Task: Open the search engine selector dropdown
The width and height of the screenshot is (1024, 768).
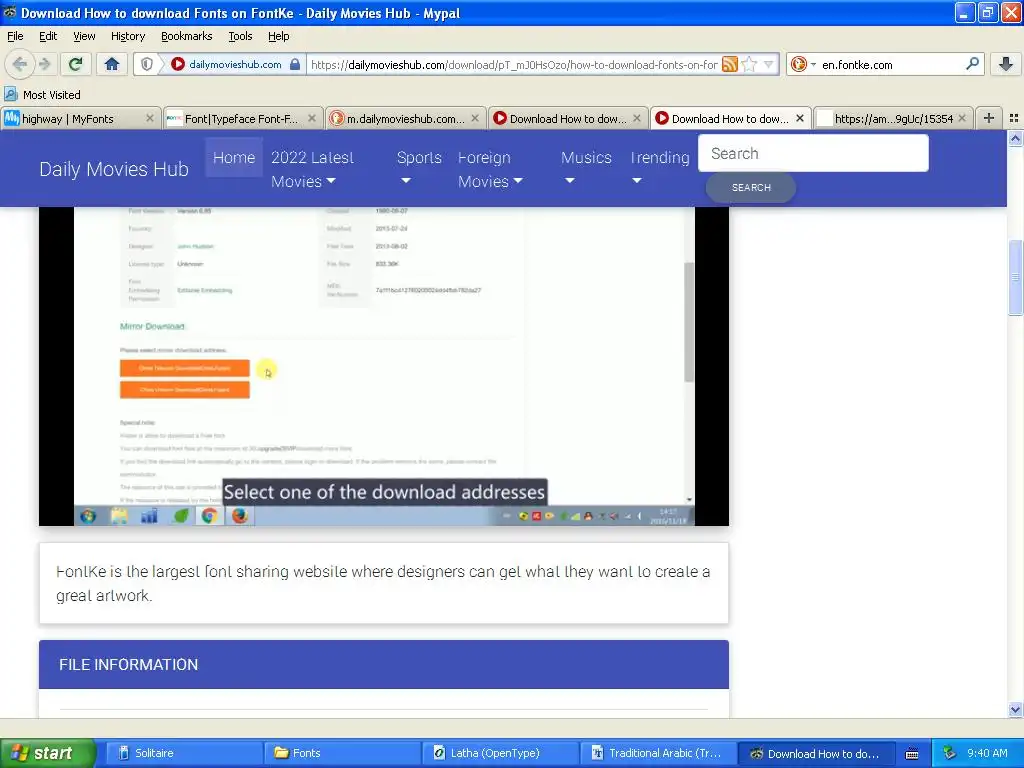Action: pyautogui.click(x=803, y=64)
